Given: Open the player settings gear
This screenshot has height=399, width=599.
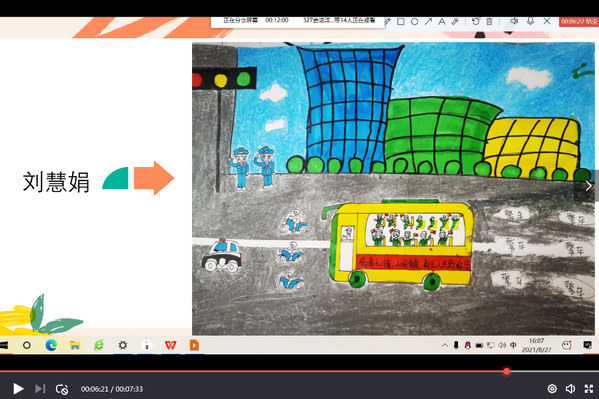Looking at the screenshot, I should tap(552, 389).
